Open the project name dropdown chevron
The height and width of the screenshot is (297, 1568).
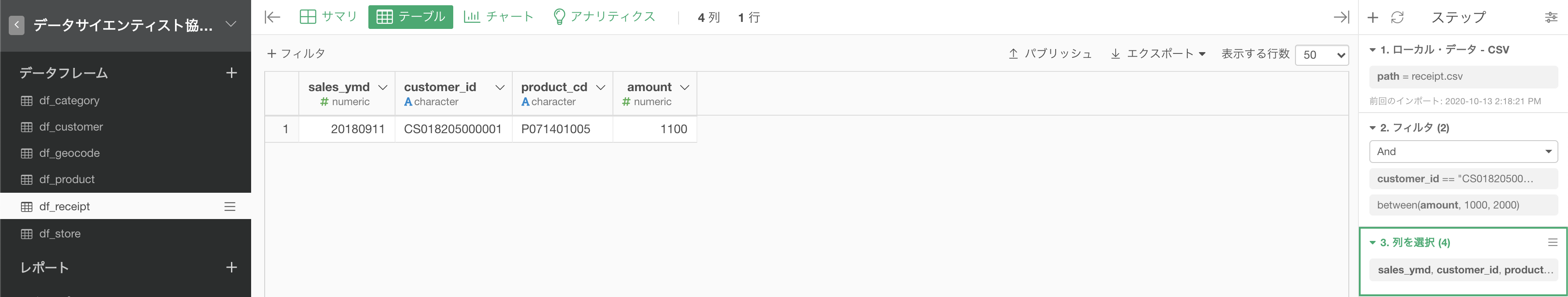[x=231, y=25]
